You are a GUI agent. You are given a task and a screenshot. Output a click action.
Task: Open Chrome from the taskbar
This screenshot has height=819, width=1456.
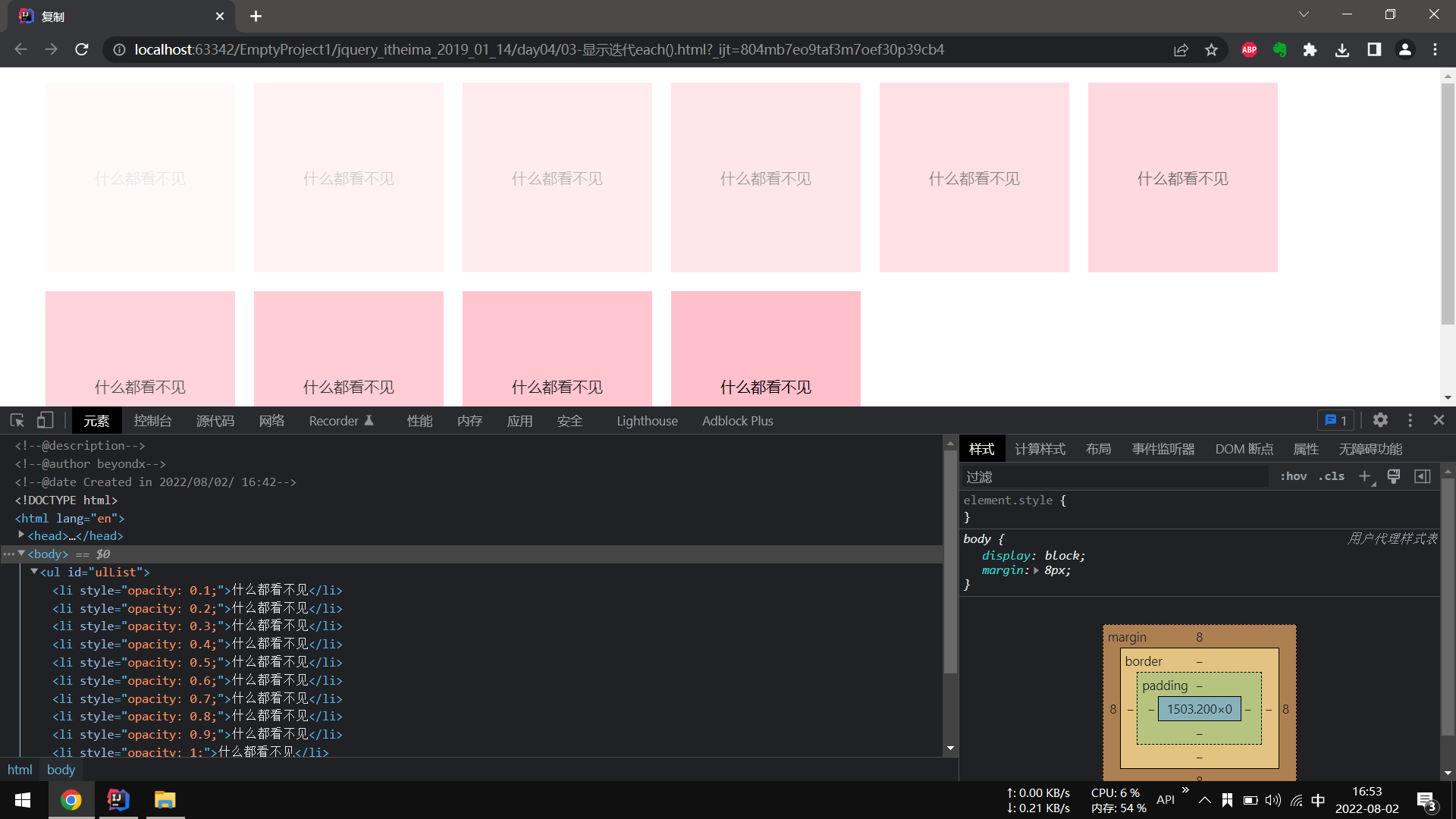click(71, 800)
